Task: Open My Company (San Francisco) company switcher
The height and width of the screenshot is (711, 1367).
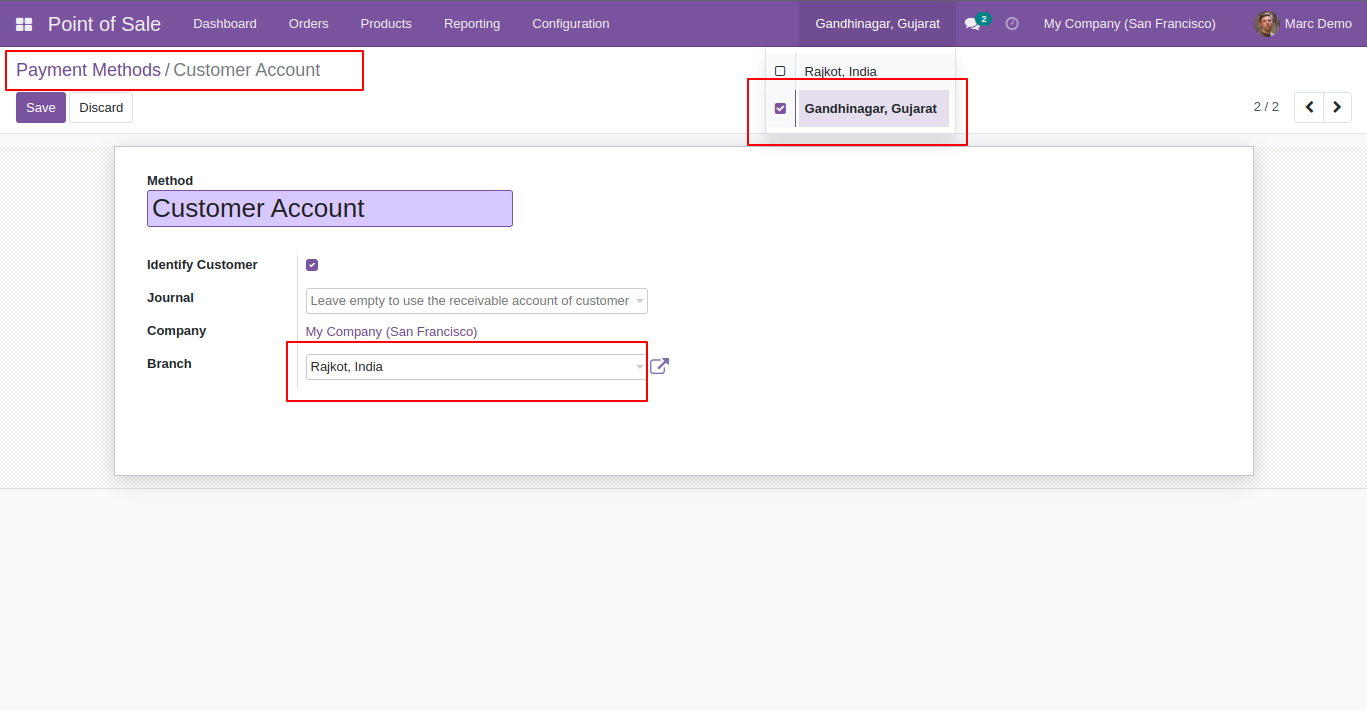Action: 1130,24
